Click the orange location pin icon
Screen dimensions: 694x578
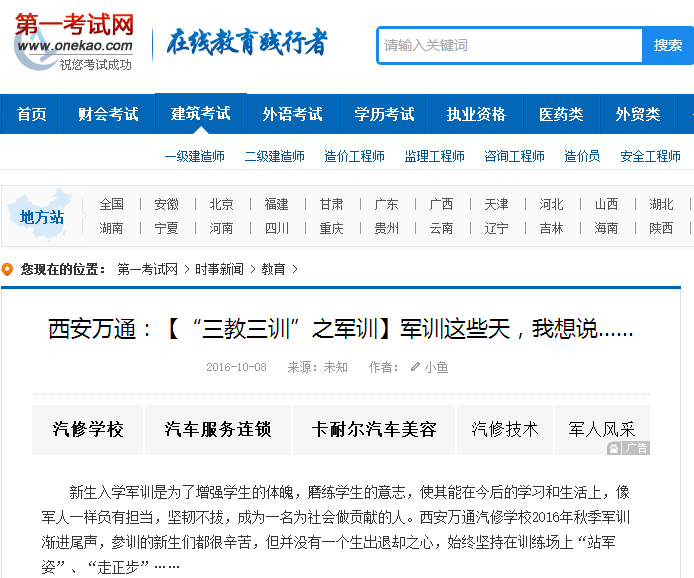tap(8, 269)
